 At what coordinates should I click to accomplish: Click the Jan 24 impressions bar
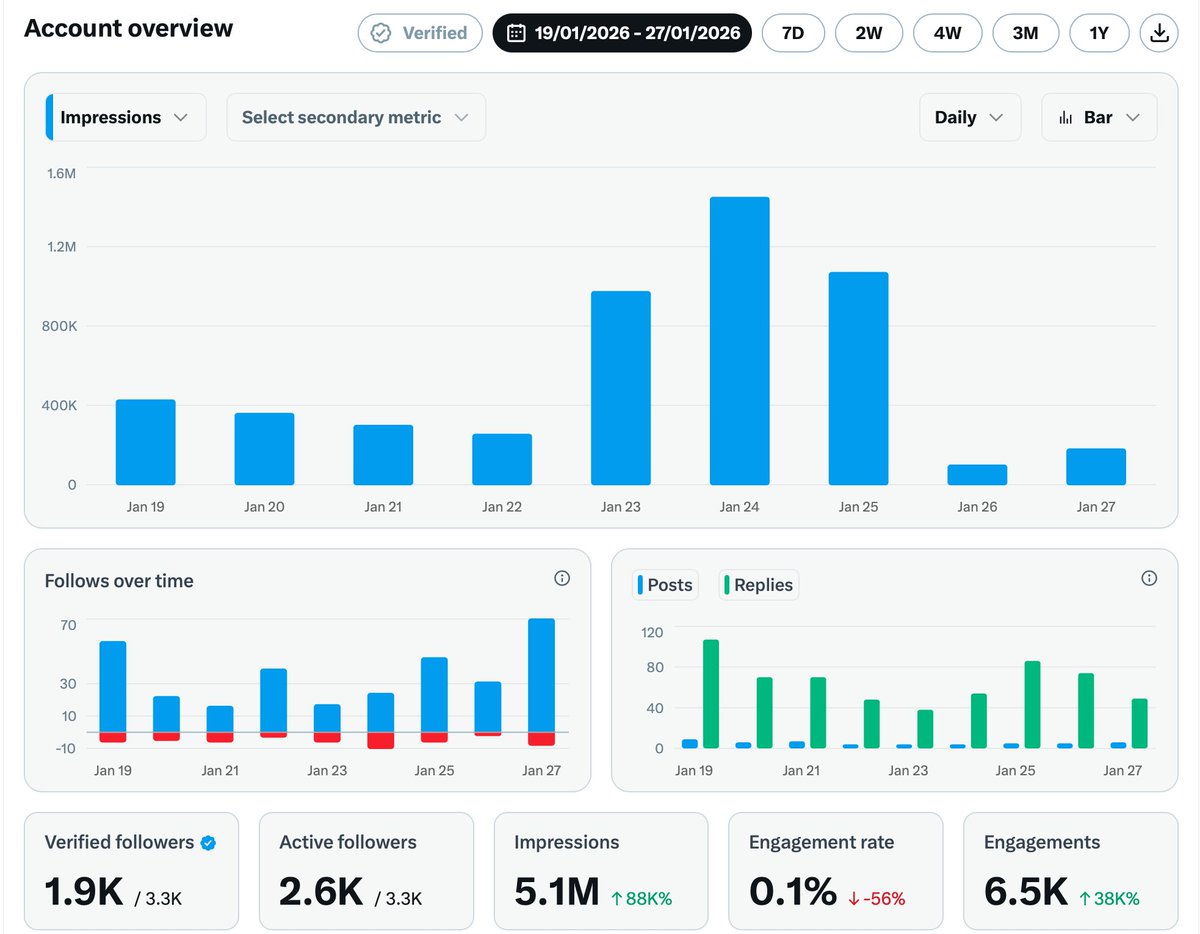point(740,341)
